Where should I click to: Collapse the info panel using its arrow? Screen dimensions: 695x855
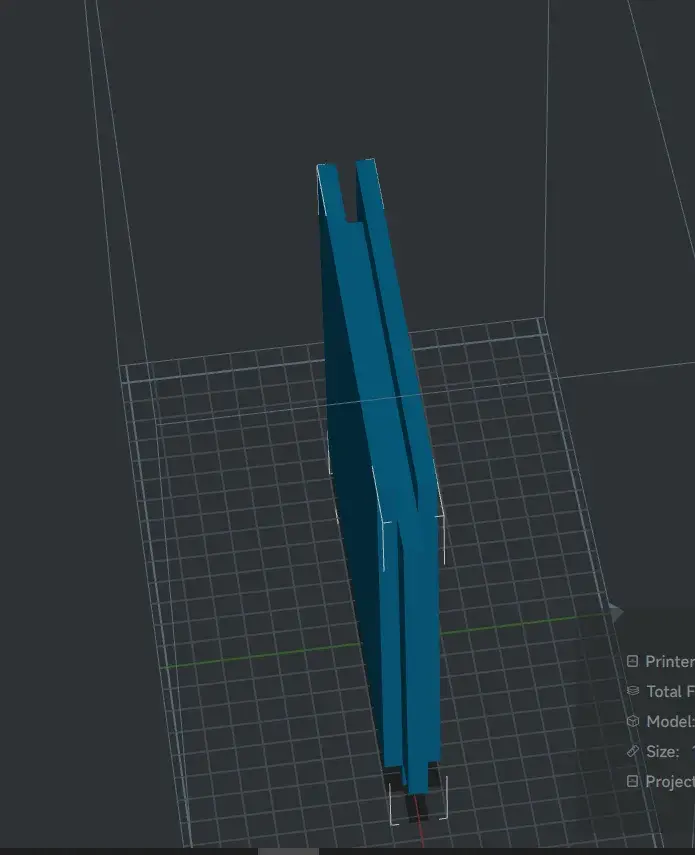tap(617, 613)
